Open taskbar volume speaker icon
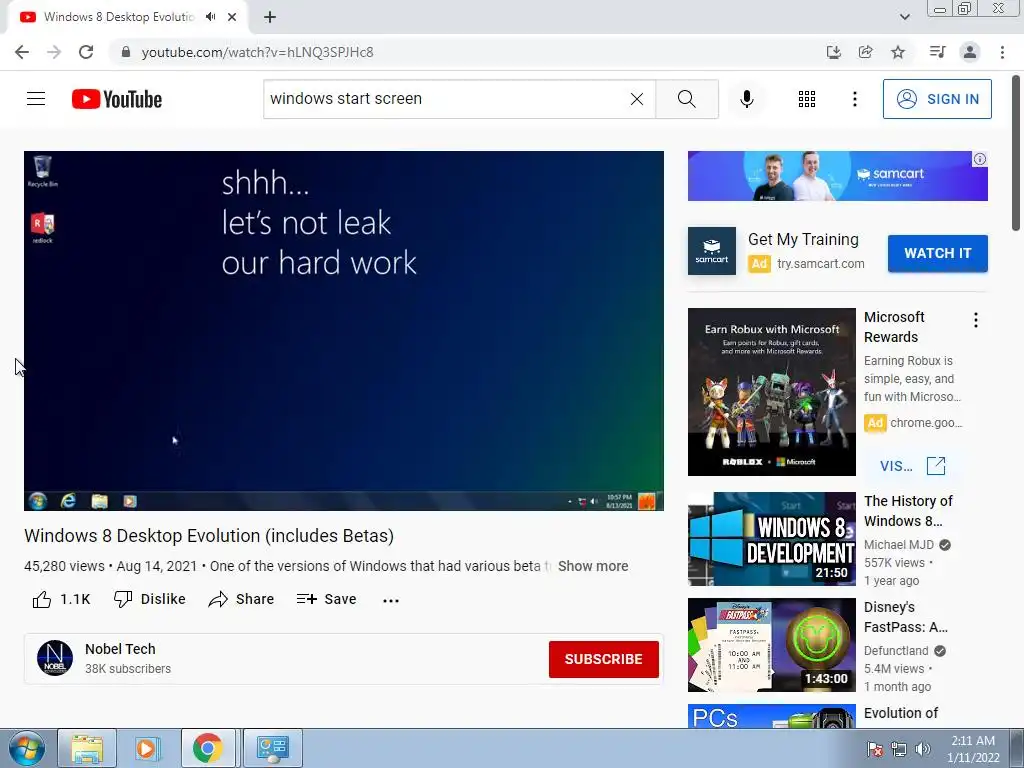The image size is (1024, 768). (923, 749)
